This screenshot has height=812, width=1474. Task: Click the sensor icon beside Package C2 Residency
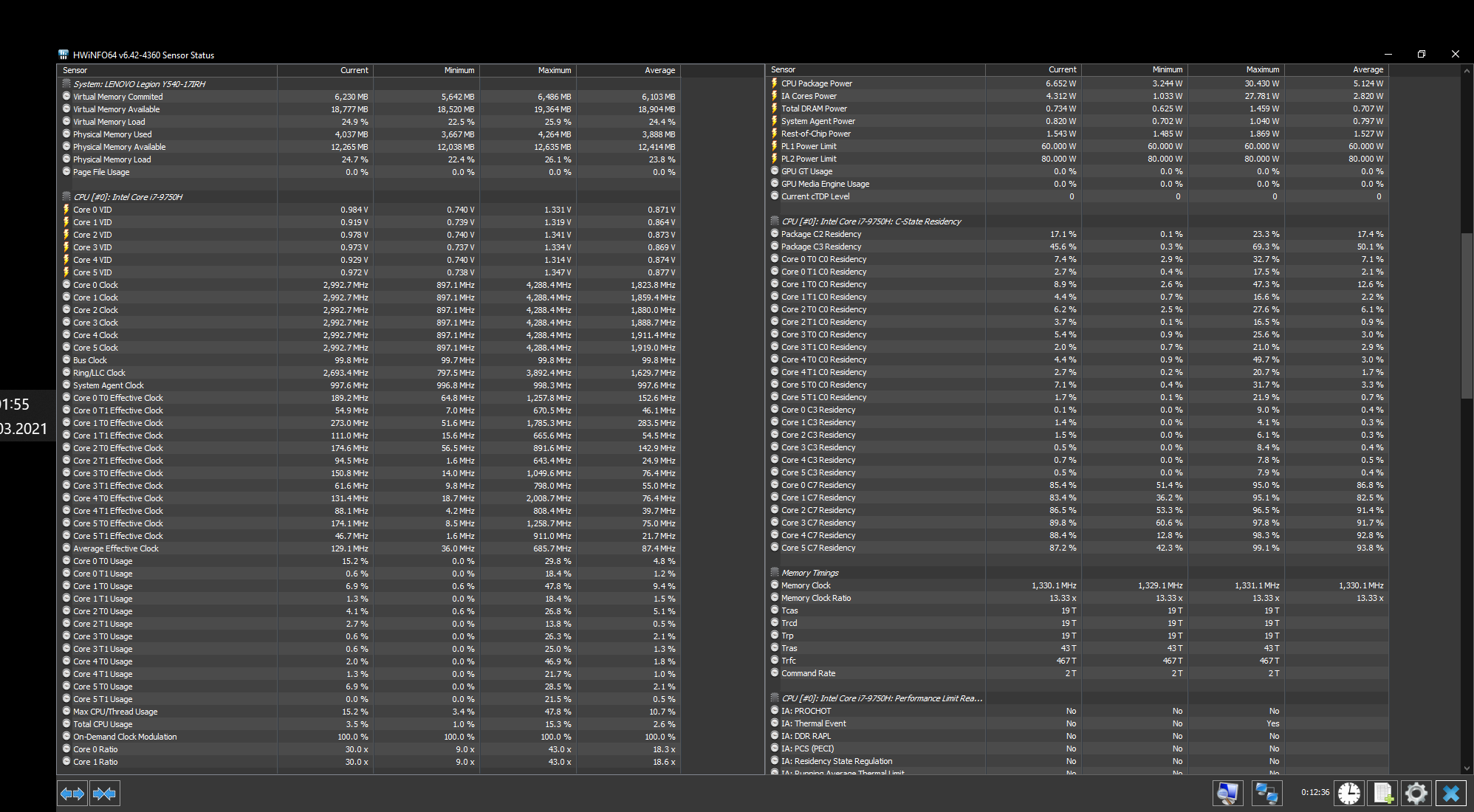coord(775,234)
